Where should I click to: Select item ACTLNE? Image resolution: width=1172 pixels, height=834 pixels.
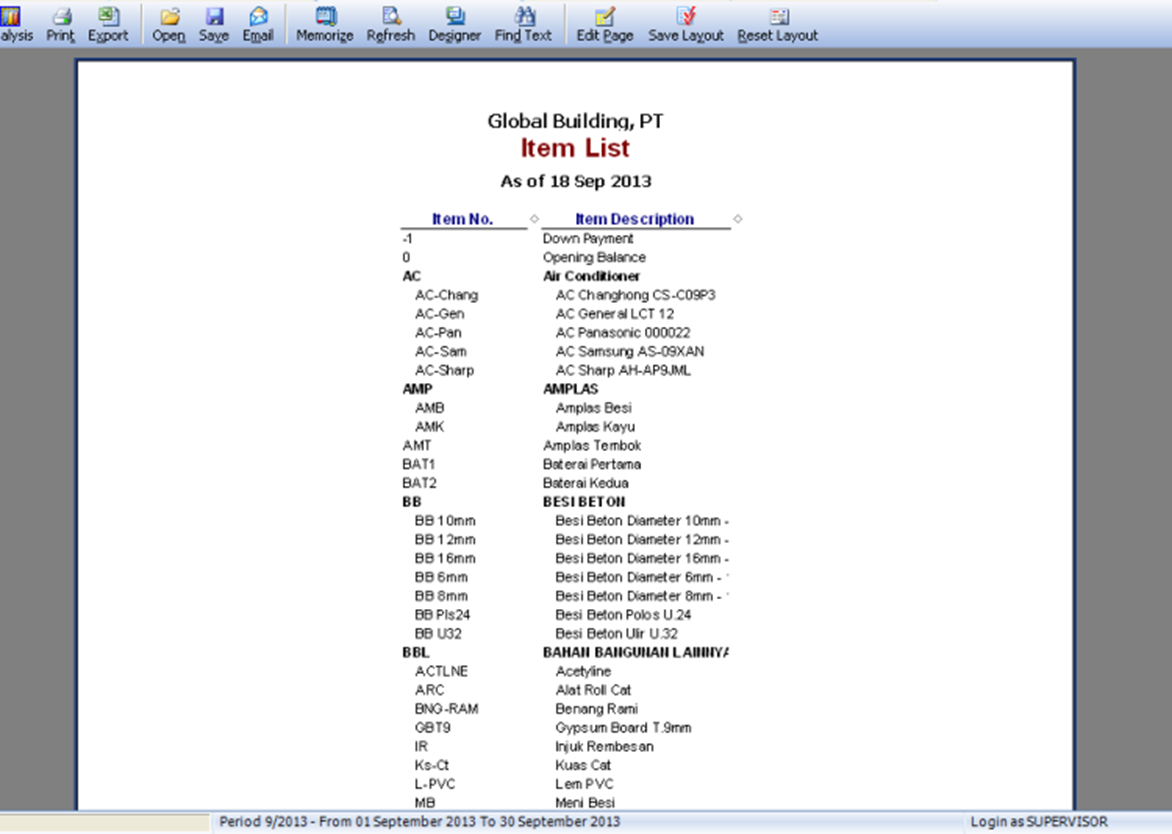[441, 671]
